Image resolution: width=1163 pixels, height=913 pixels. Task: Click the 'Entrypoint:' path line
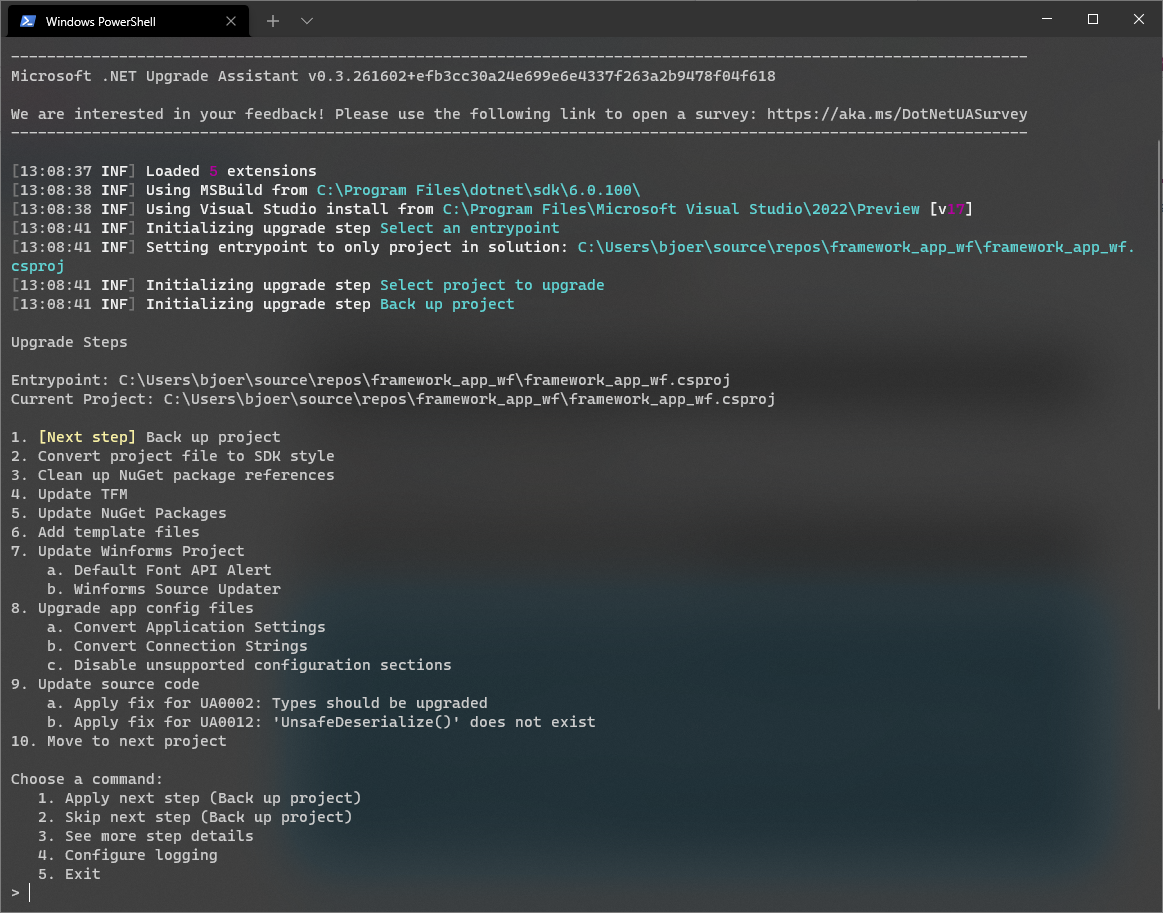(370, 380)
